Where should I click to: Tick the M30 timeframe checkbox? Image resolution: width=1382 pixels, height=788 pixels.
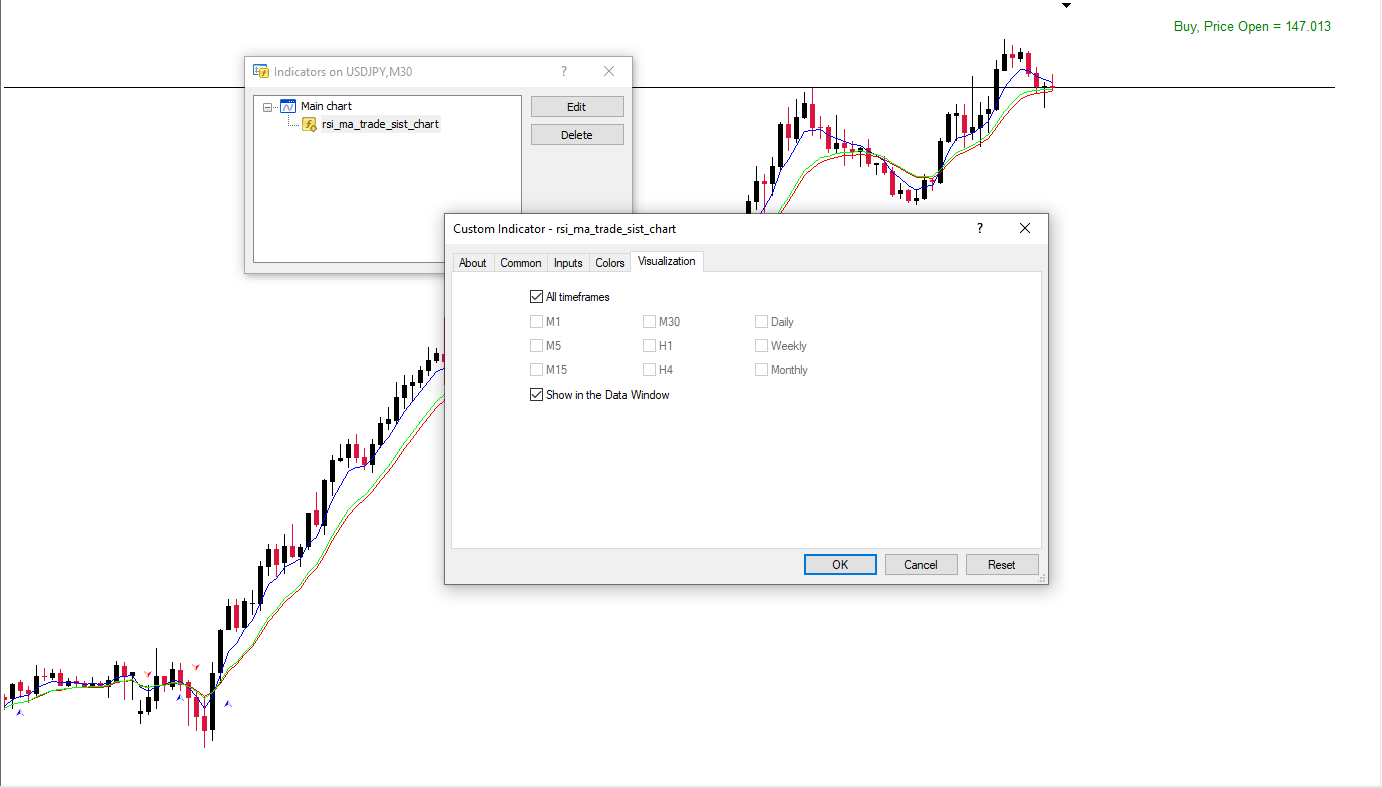649,322
